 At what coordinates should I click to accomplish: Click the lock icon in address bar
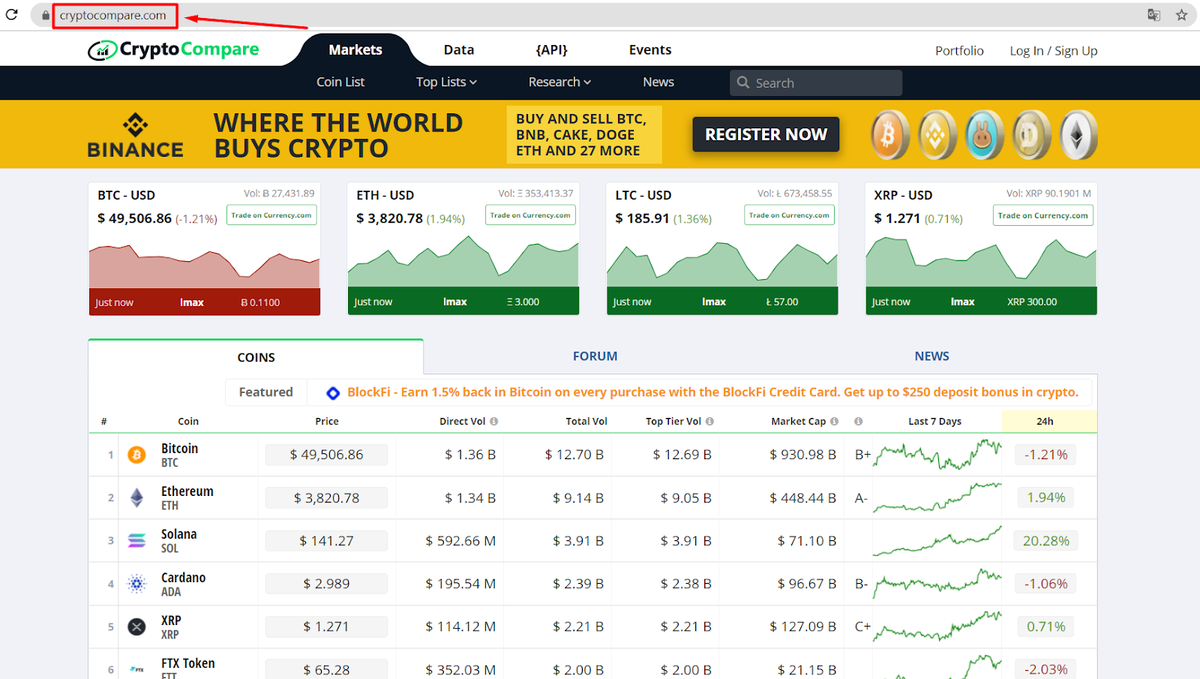[x=45, y=16]
